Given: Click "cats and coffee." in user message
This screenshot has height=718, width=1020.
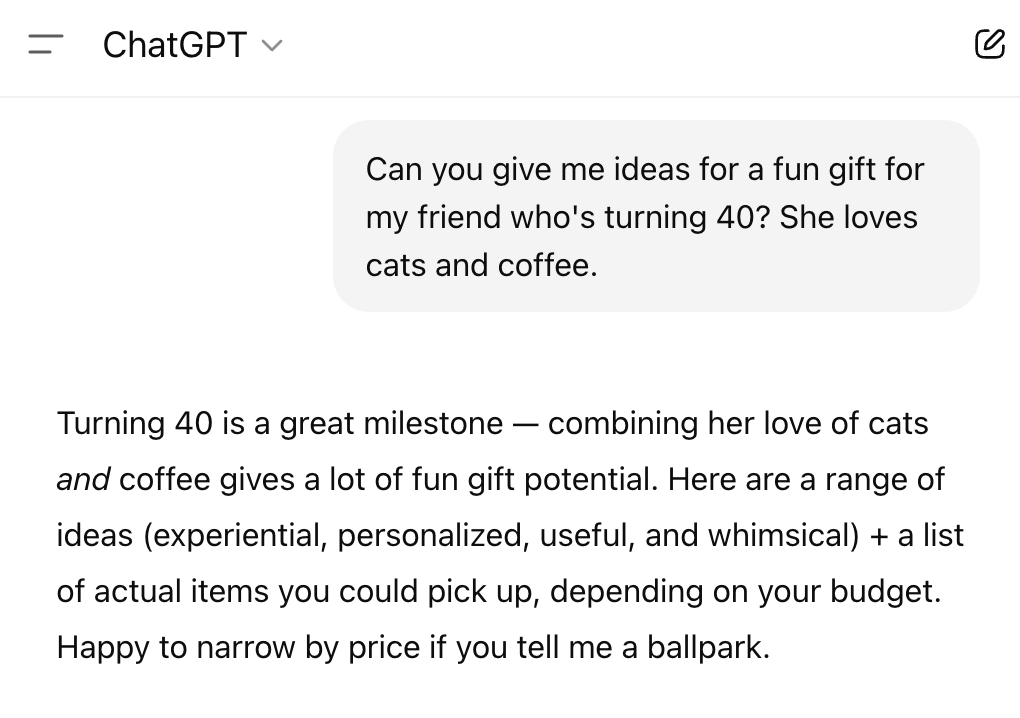Looking at the screenshot, I should click(481, 266).
